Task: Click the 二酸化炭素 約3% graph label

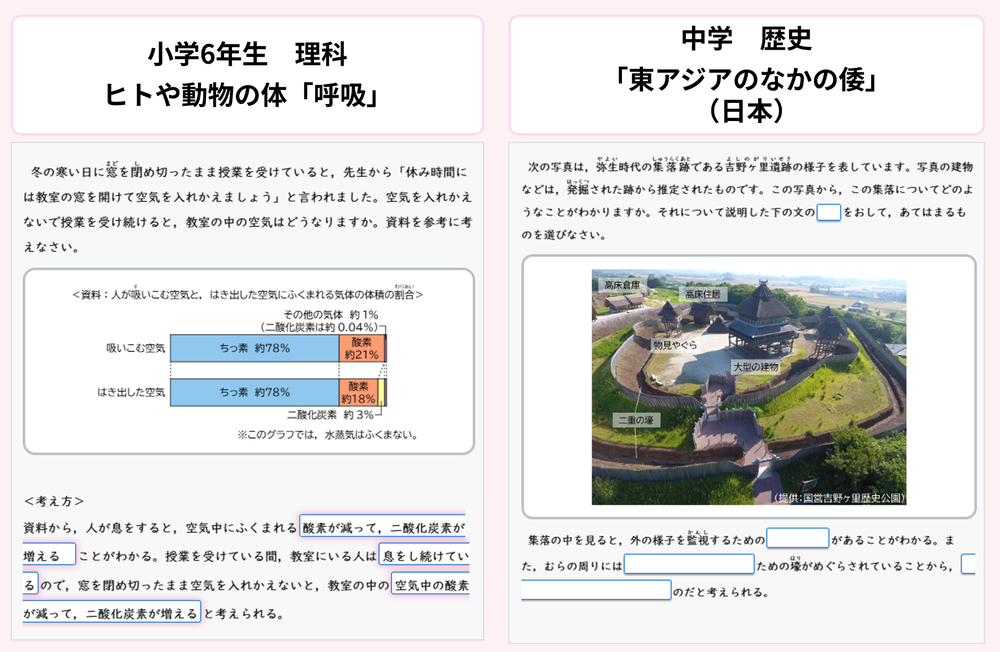Action: 330,415
